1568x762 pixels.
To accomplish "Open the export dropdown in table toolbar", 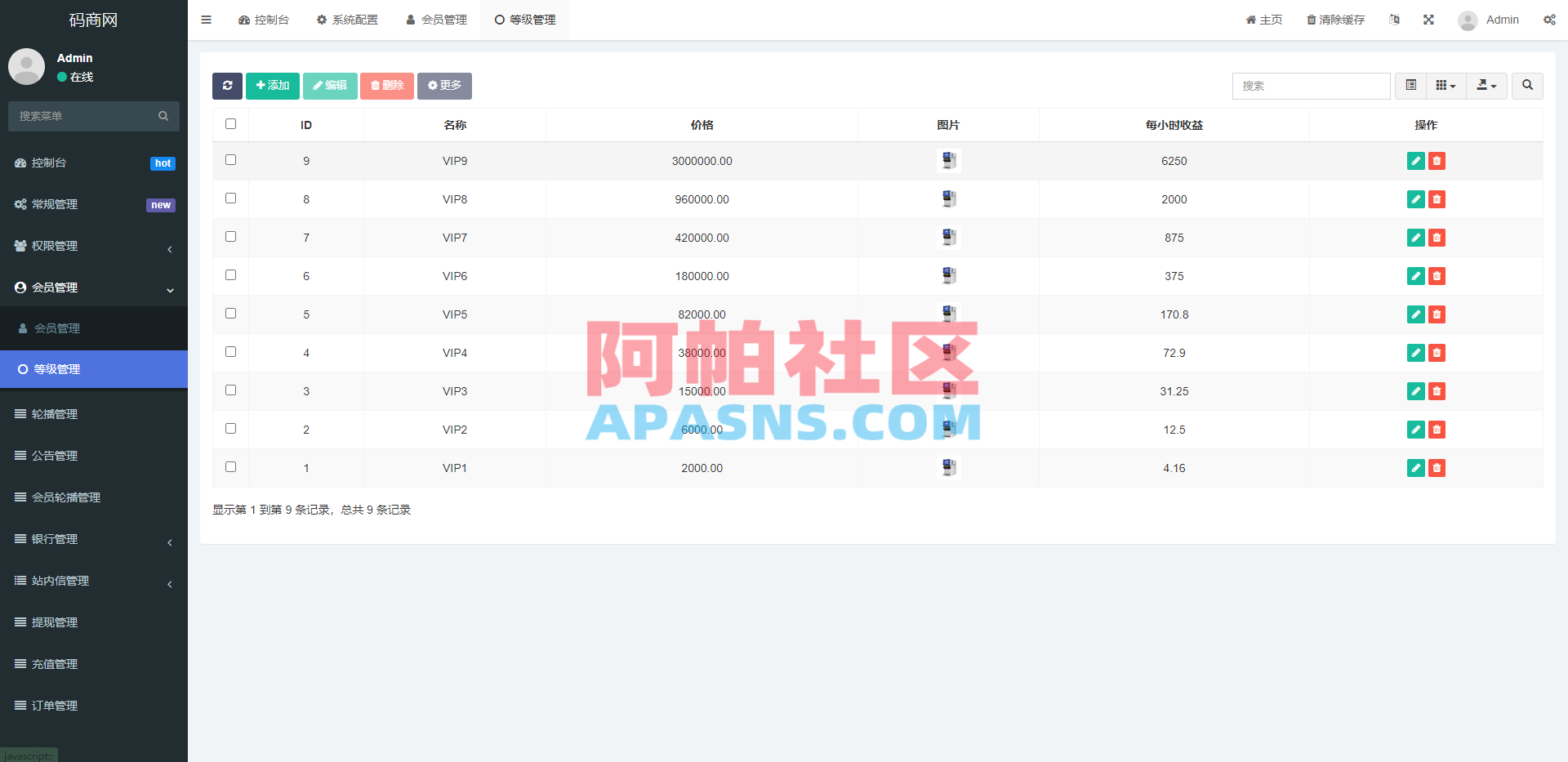I will (1486, 85).
